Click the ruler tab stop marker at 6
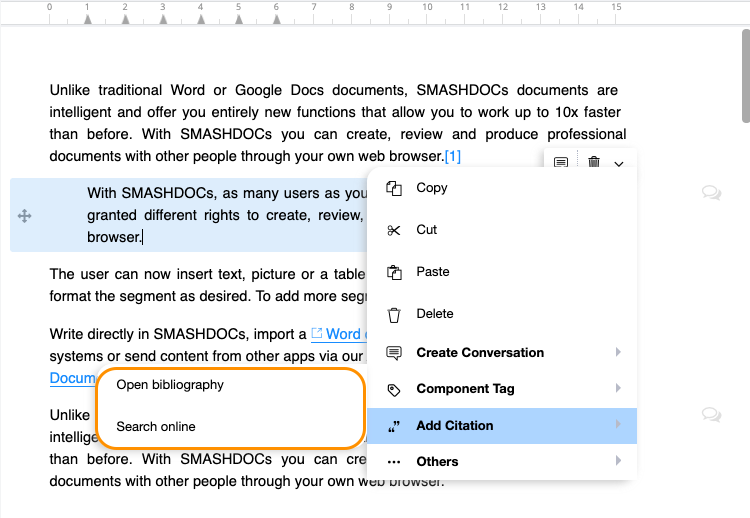Image resolution: width=750 pixels, height=518 pixels. point(276,20)
